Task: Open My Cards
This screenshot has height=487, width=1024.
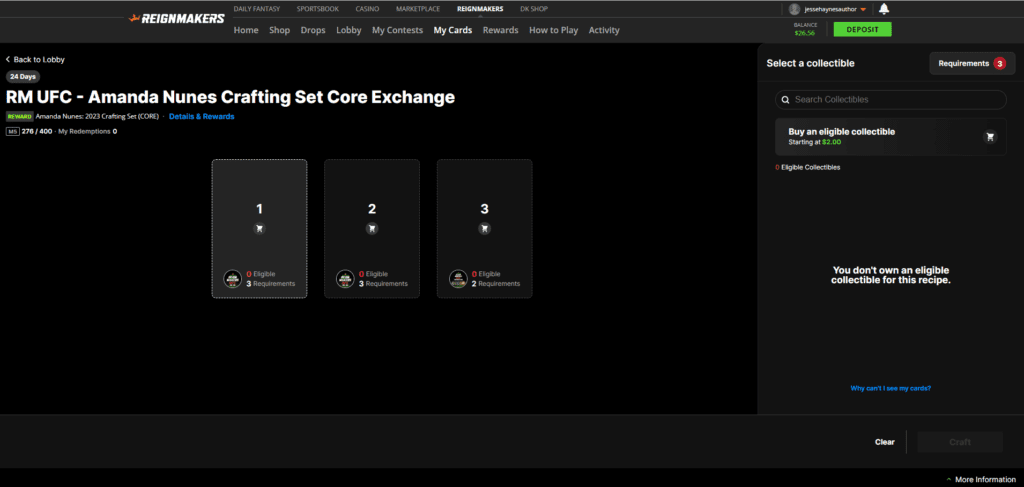Action: click(453, 30)
